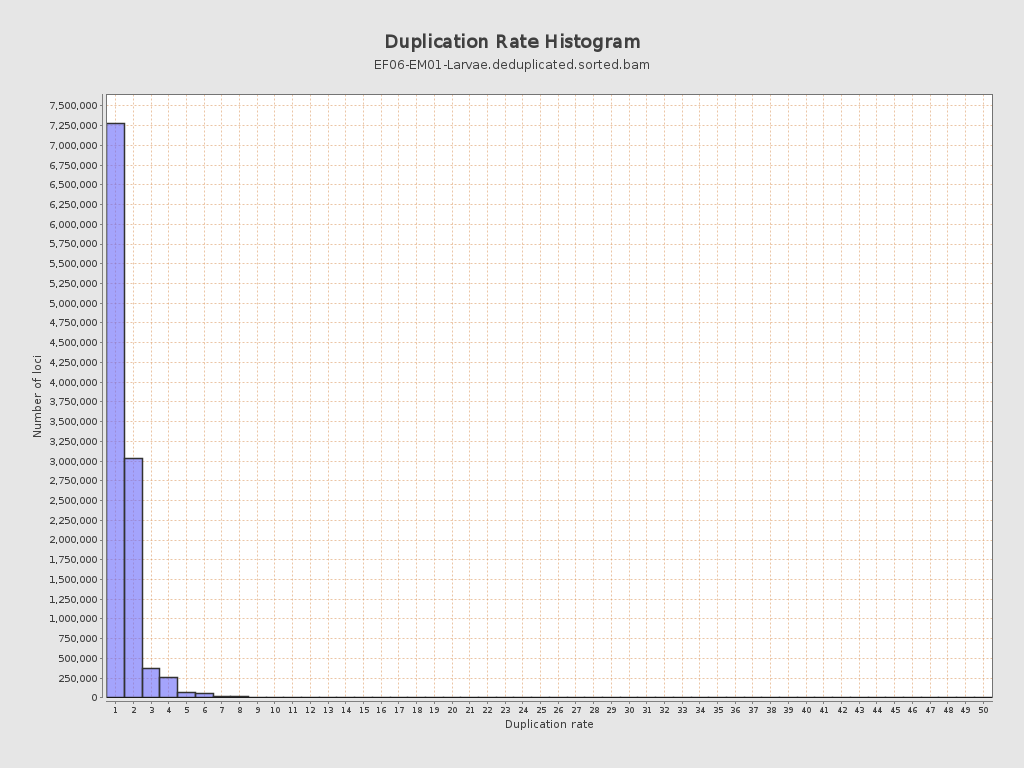Click the 2,000,000 y-axis tick label

(x=73, y=539)
